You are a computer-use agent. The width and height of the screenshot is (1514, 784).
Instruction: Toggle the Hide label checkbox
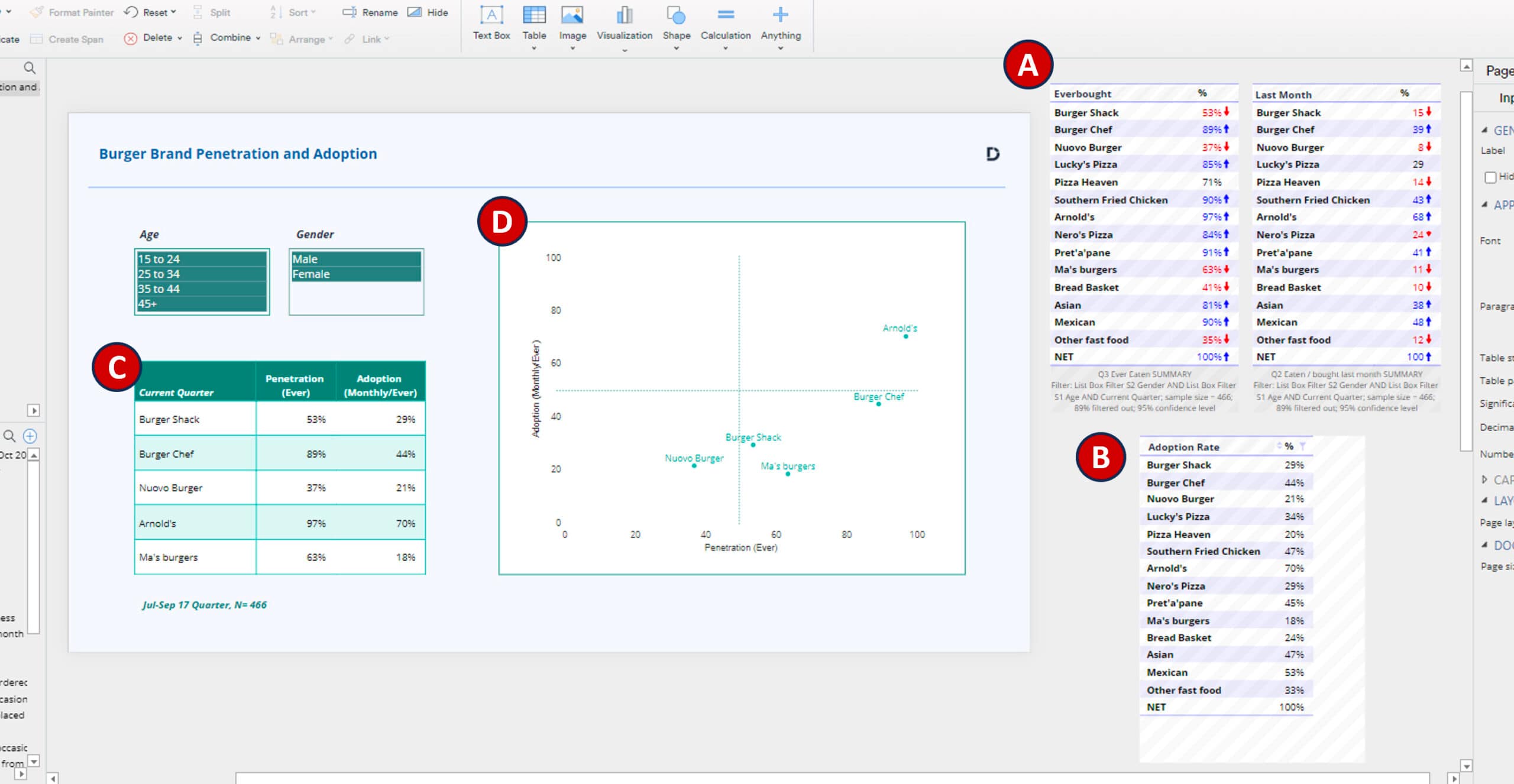point(1490,177)
